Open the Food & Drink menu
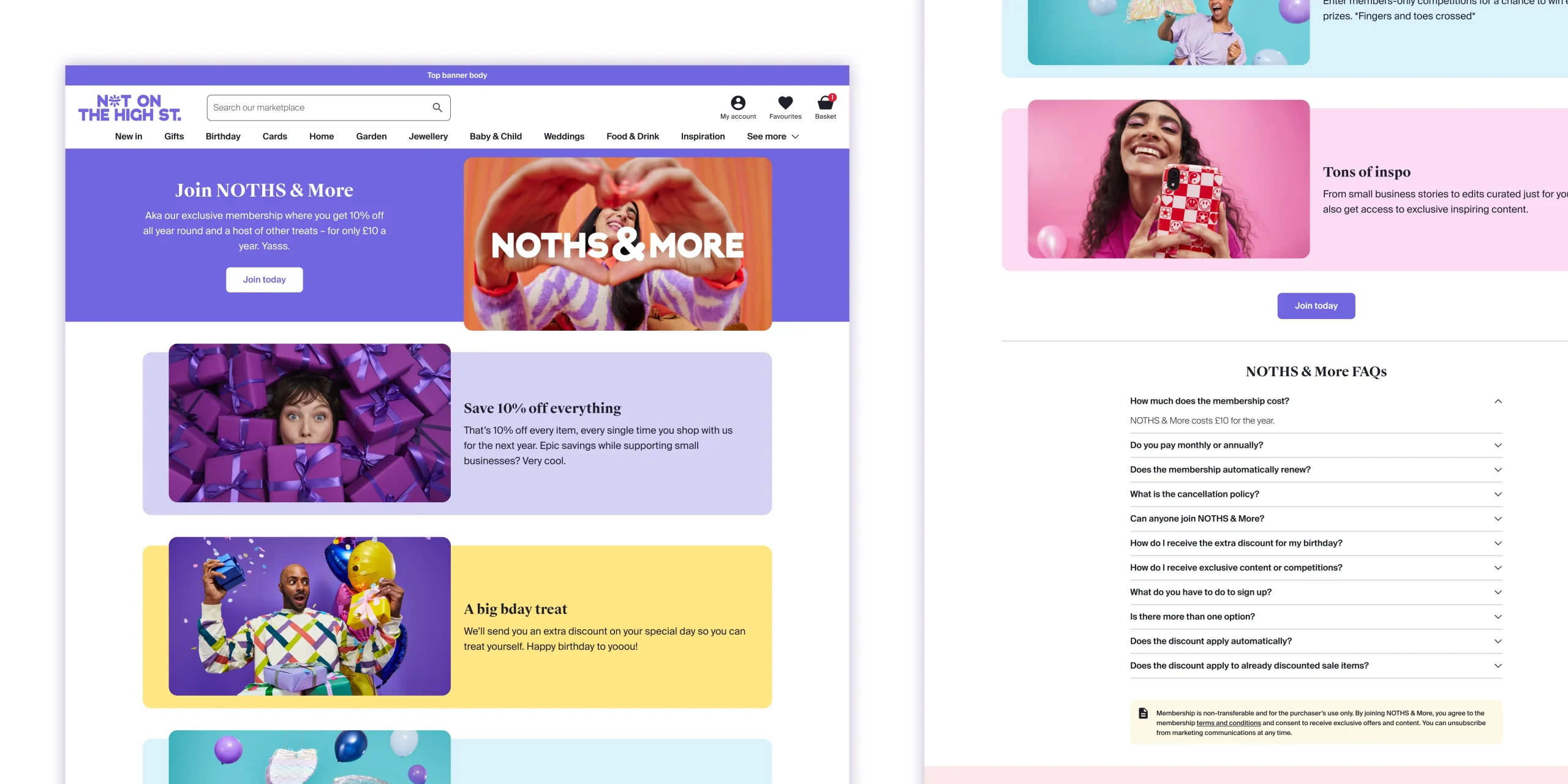This screenshot has width=1568, height=784. pyautogui.click(x=633, y=137)
